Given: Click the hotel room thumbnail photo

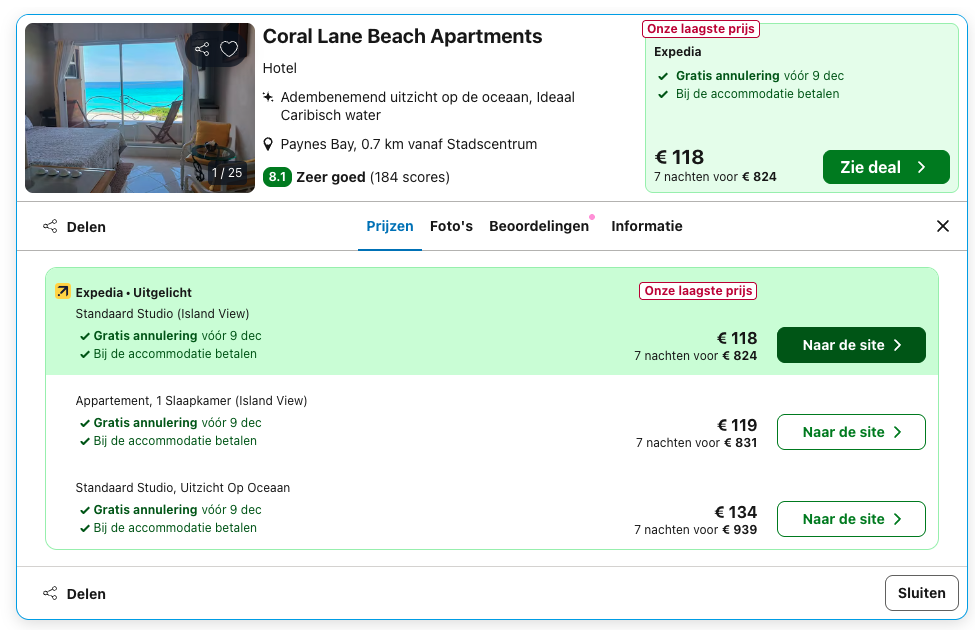Looking at the screenshot, I should click(139, 107).
